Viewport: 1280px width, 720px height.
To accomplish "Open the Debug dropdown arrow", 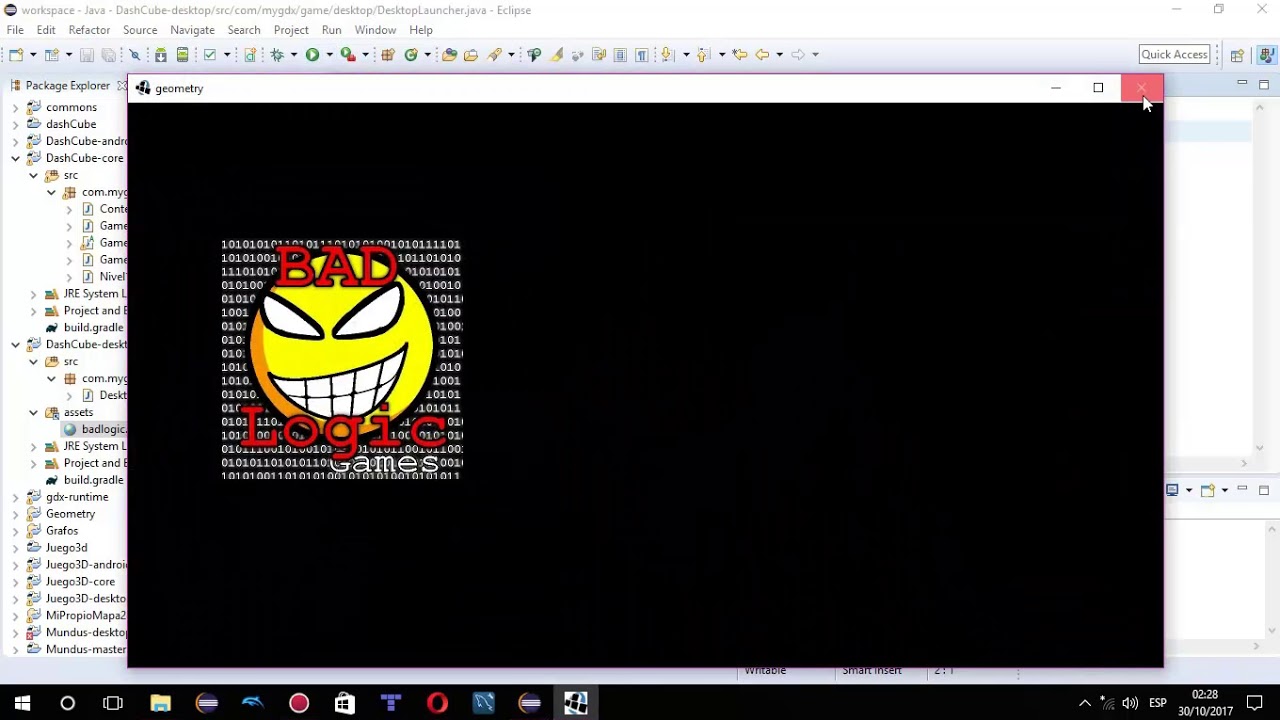I will pyautogui.click(x=294, y=55).
